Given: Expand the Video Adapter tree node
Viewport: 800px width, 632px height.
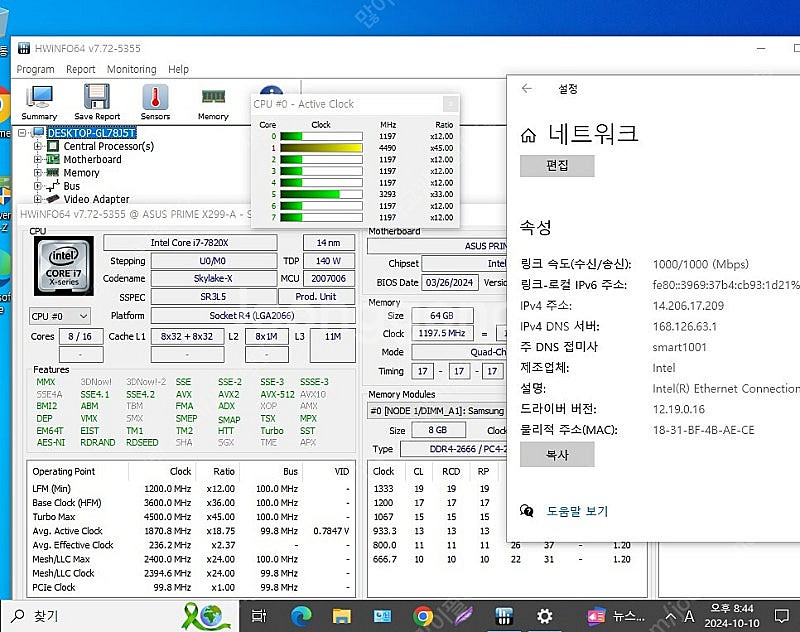Looking at the screenshot, I should (37, 199).
